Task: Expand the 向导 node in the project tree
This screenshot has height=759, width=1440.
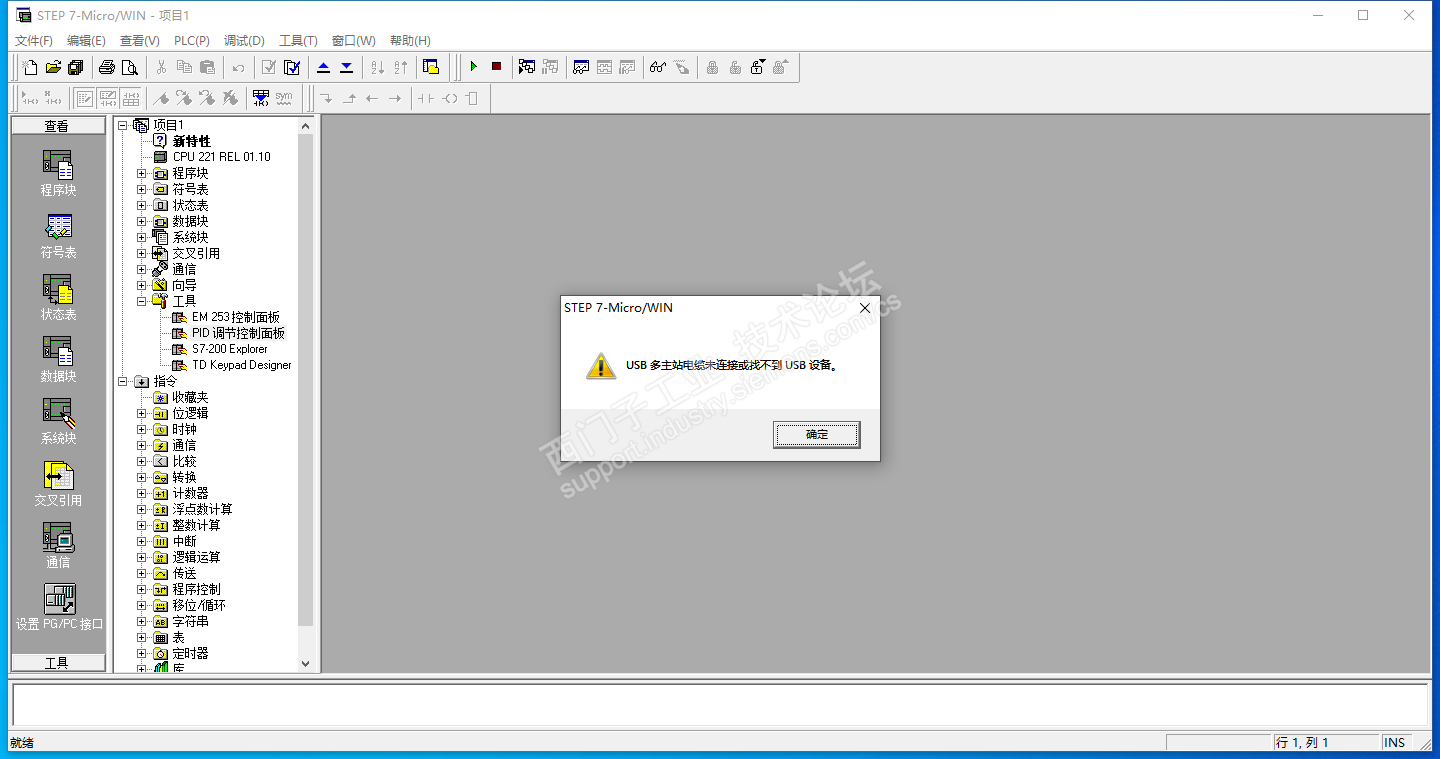Action: (142, 285)
